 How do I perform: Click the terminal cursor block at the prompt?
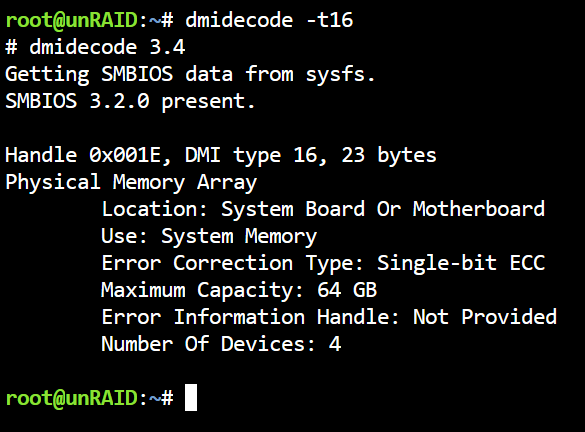[191, 398]
